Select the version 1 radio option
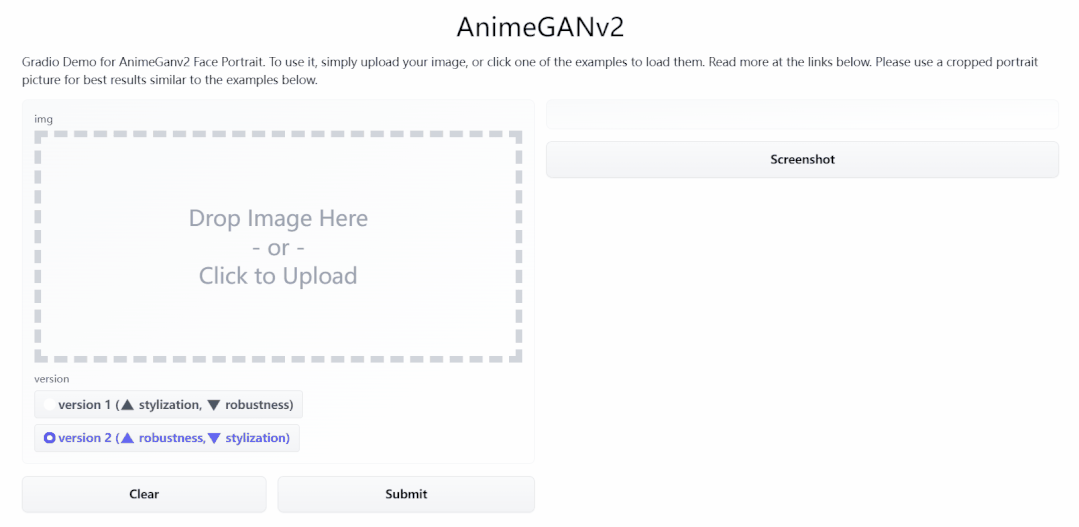The image size is (1079, 527). pyautogui.click(x=168, y=405)
